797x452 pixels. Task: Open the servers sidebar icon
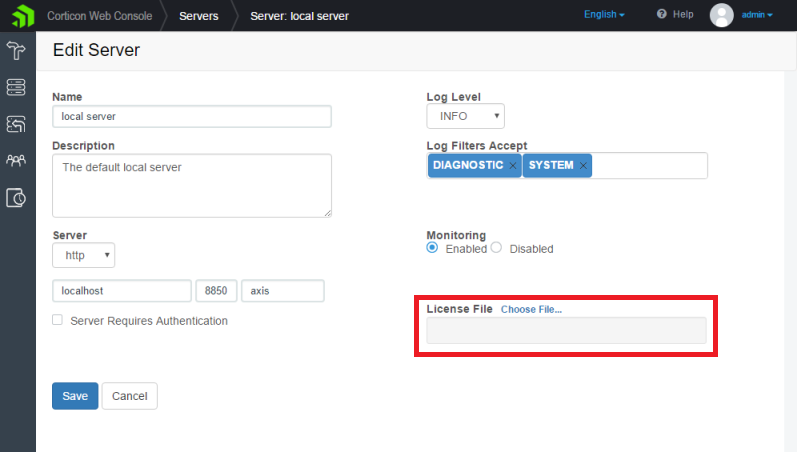[16, 87]
